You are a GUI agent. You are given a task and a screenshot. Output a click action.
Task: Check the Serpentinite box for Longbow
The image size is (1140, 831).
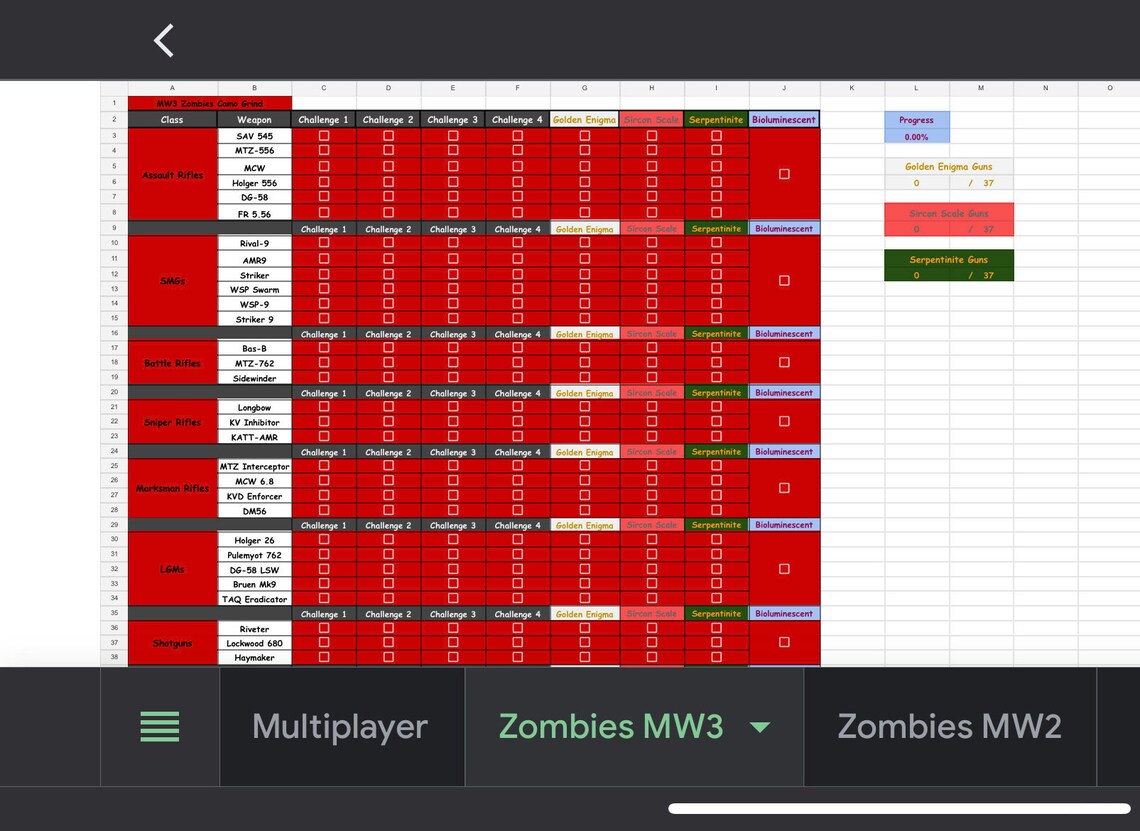(x=715, y=407)
